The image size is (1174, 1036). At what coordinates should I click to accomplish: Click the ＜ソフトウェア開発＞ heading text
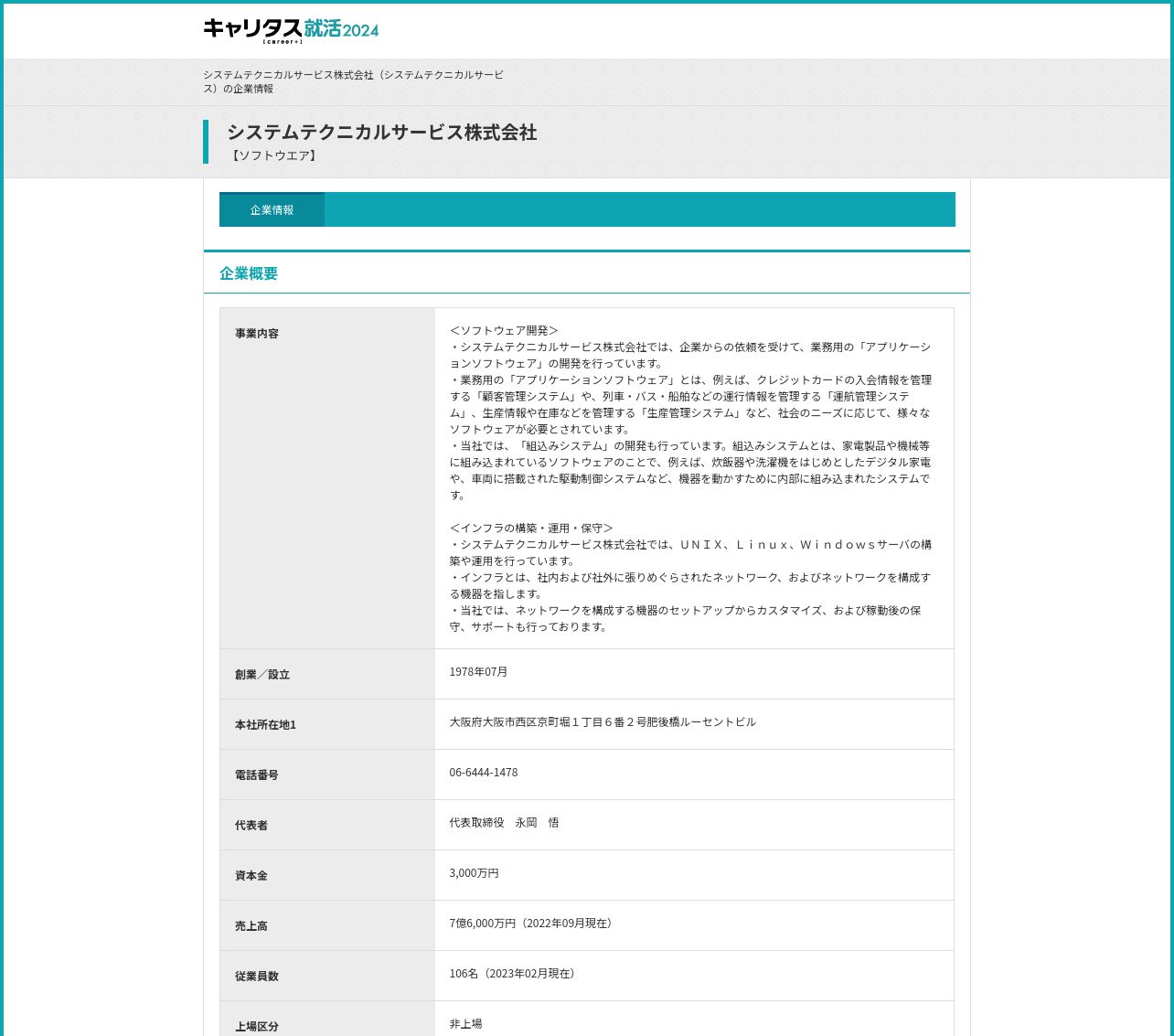click(x=504, y=331)
